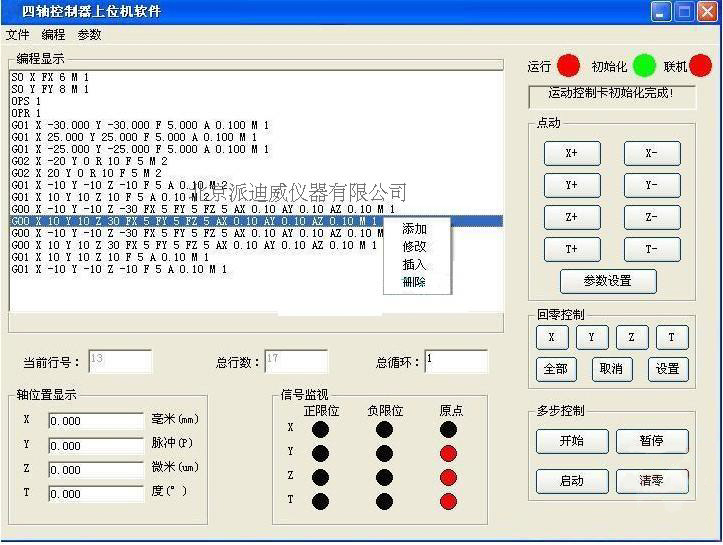Screen dimensions: 723x545
Task: Choose 添加 from the context menu
Action: pyautogui.click(x=415, y=229)
